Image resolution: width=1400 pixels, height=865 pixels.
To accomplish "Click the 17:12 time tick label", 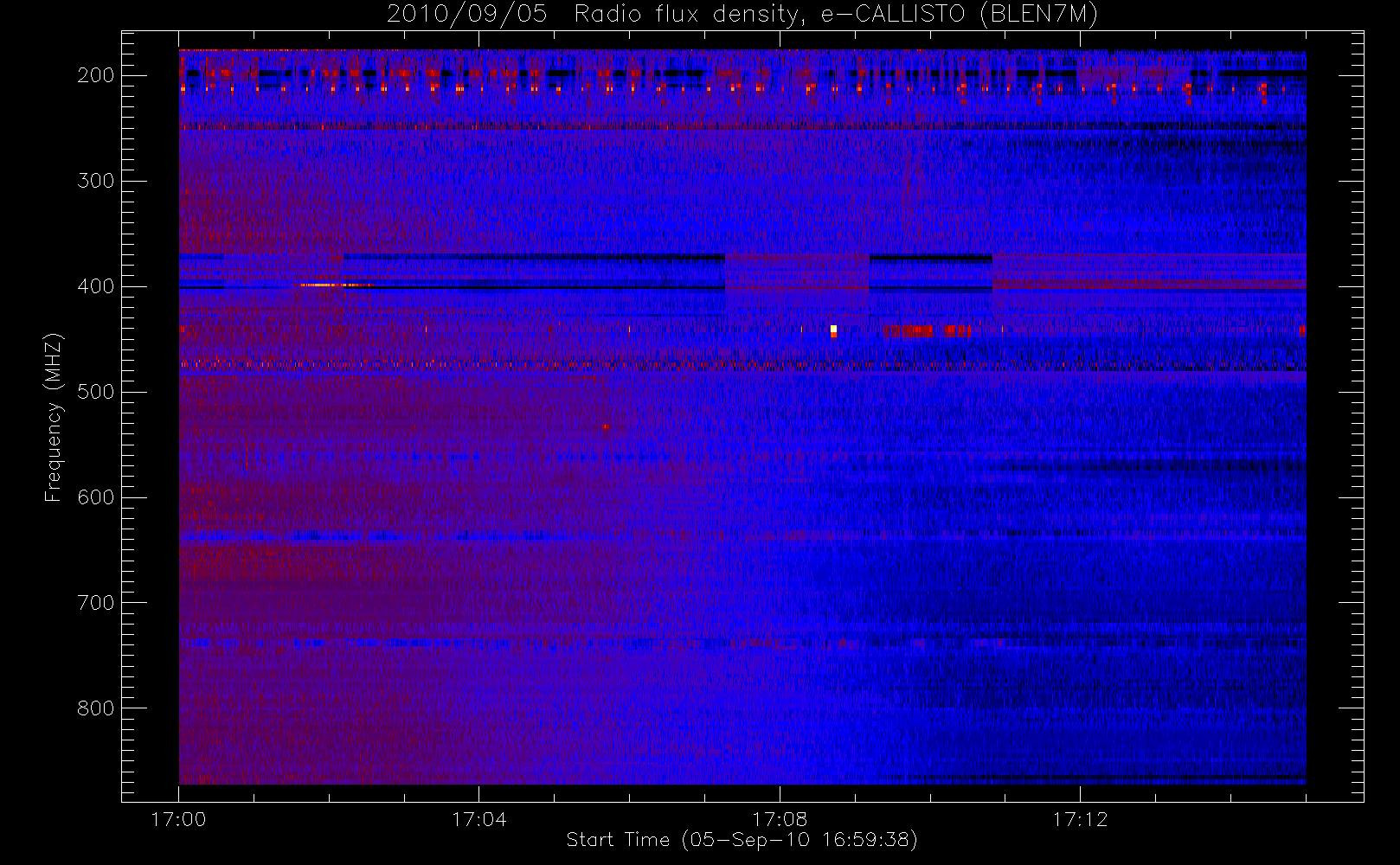I will click(1080, 819).
